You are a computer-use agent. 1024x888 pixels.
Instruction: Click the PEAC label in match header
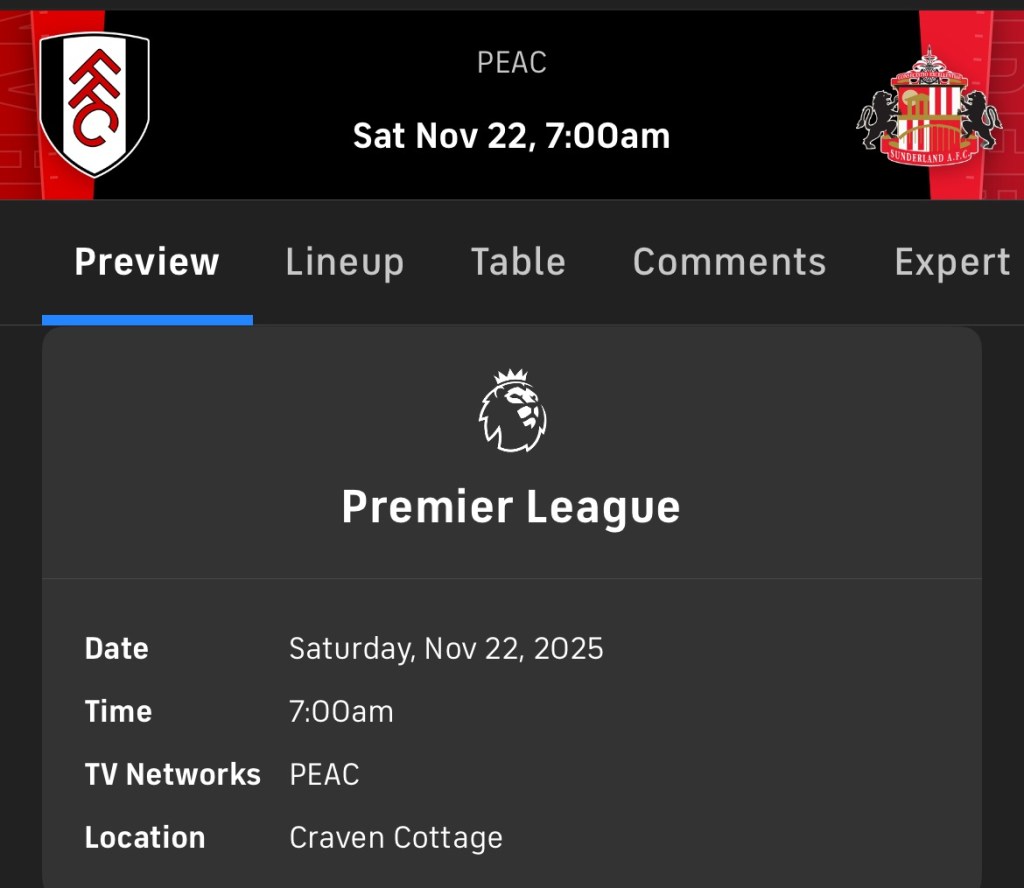point(511,62)
